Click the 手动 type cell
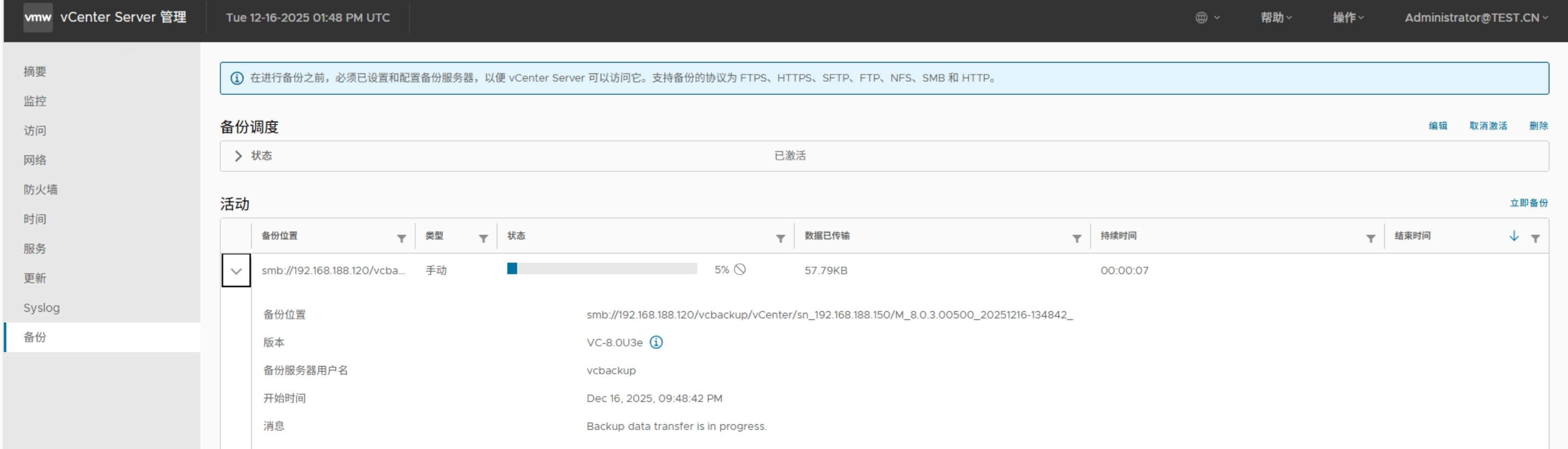The width and height of the screenshot is (1568, 449). point(436,271)
